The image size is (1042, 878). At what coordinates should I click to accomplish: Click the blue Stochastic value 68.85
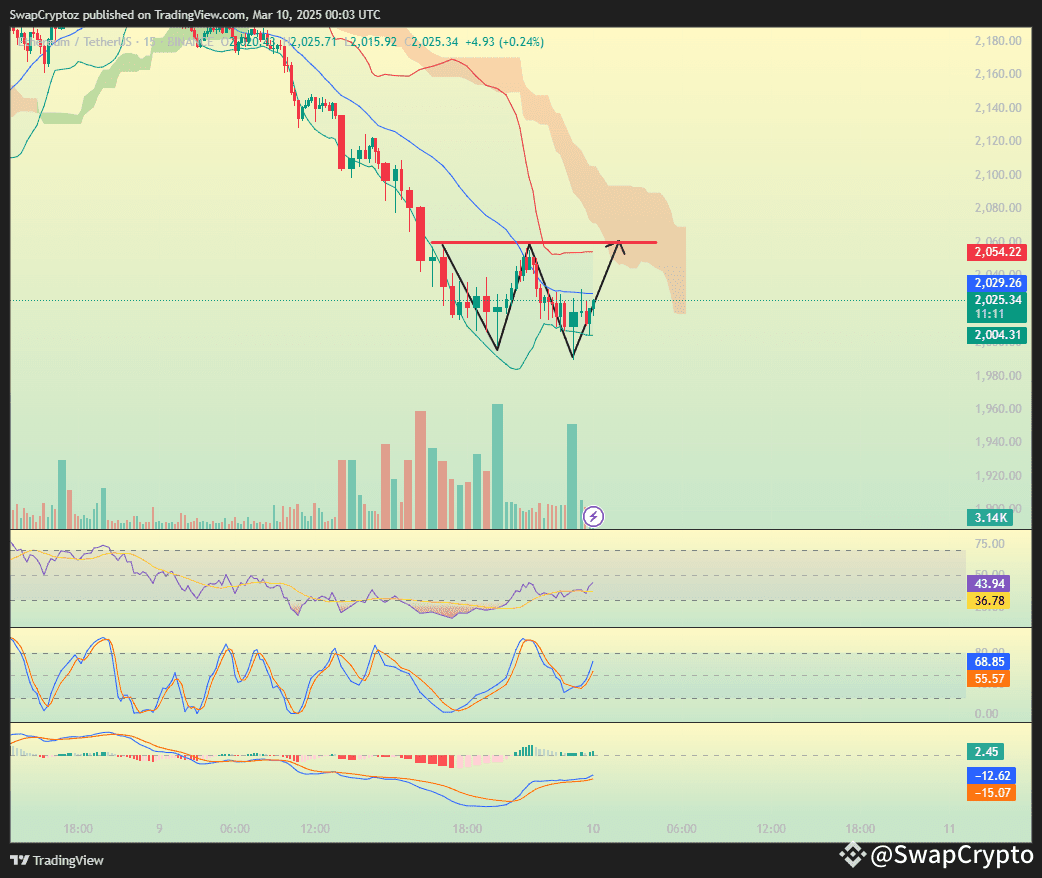[988, 662]
